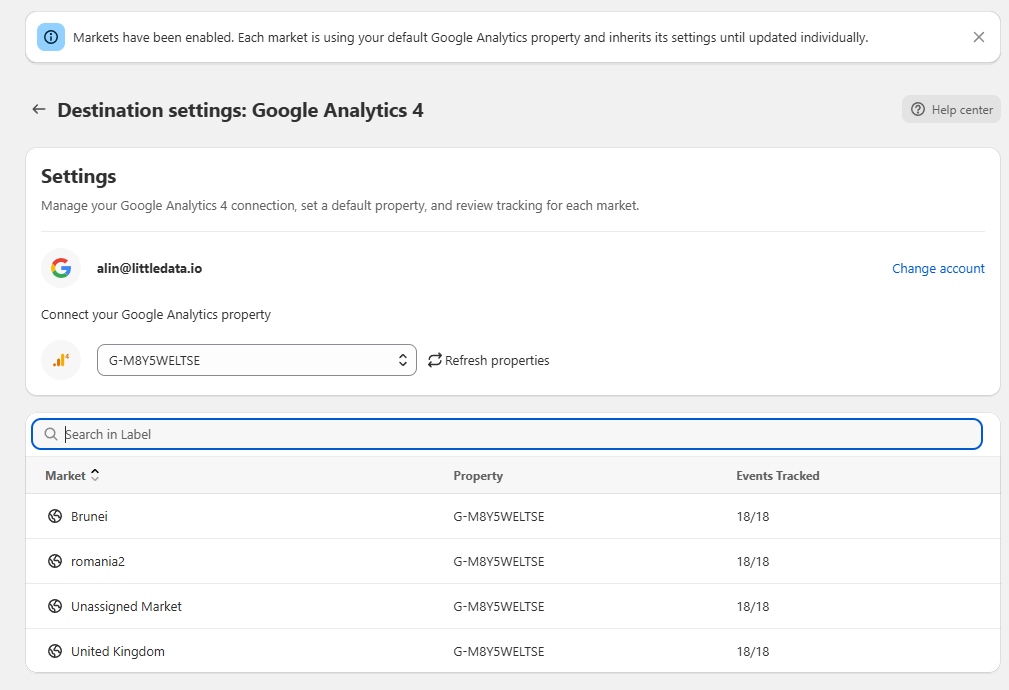Click the globe icon beside United Kingdom

pos(55,652)
